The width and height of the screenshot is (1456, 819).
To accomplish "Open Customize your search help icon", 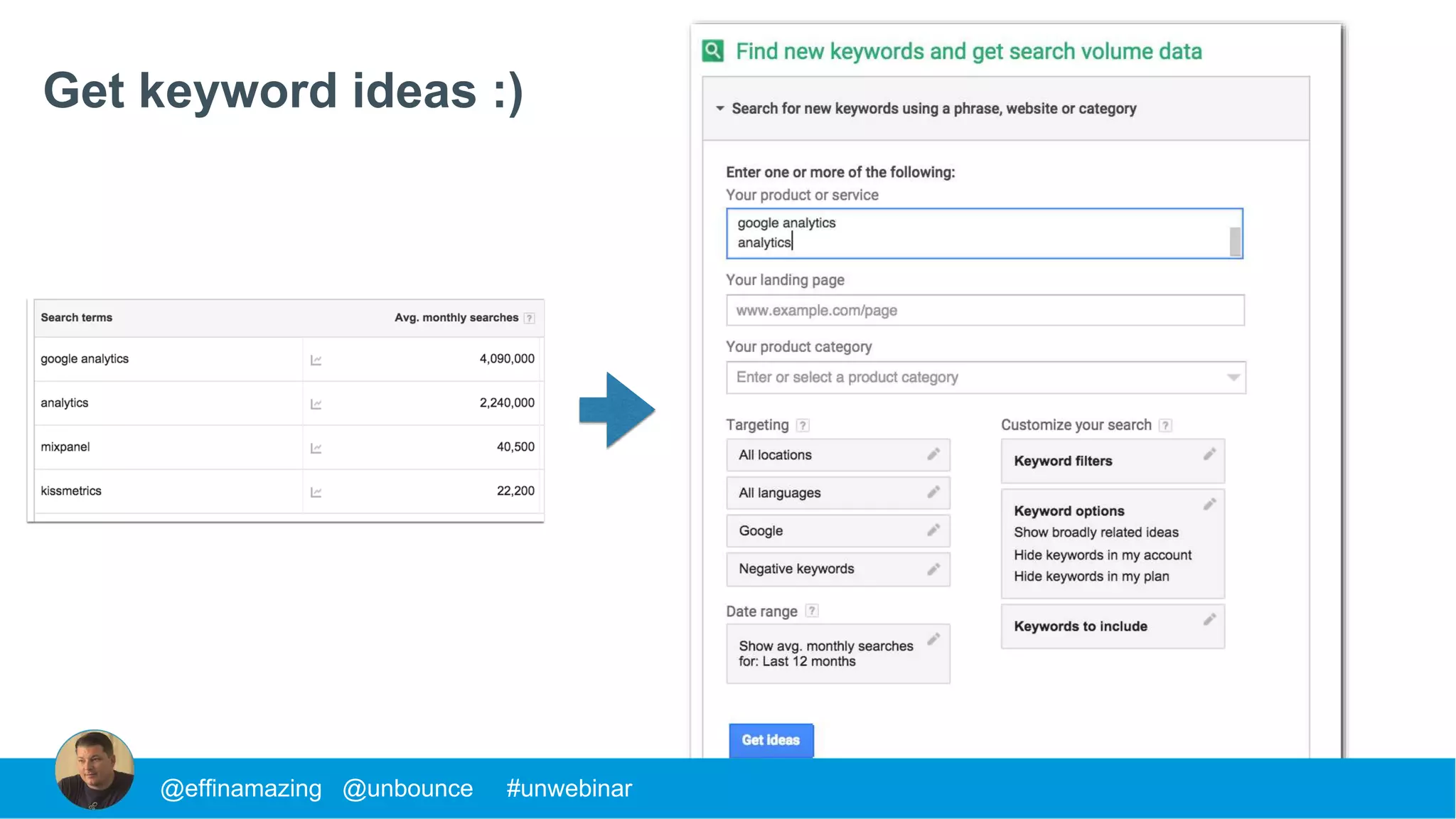I will click(1165, 425).
